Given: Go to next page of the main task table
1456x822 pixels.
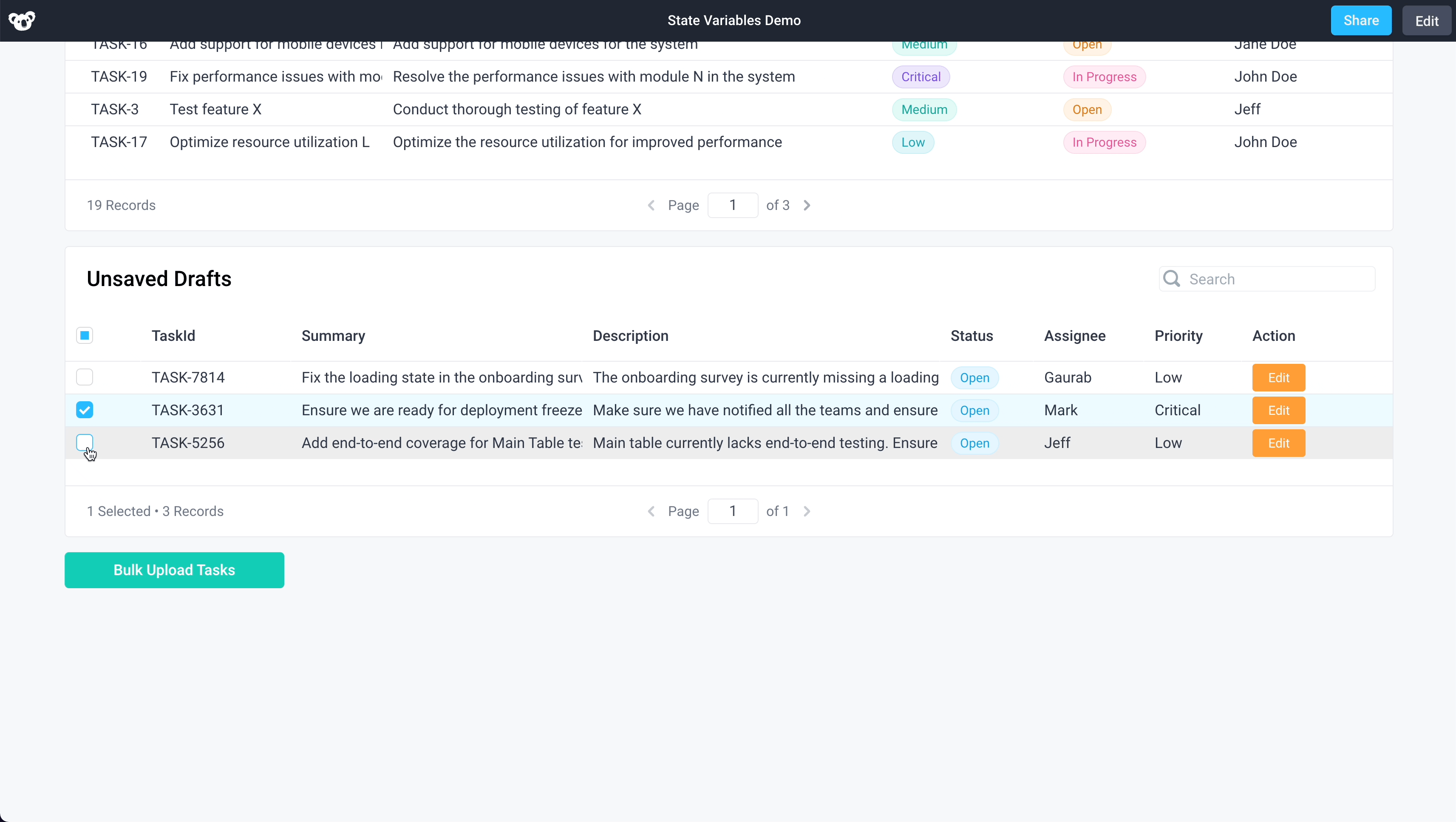Looking at the screenshot, I should (x=807, y=205).
